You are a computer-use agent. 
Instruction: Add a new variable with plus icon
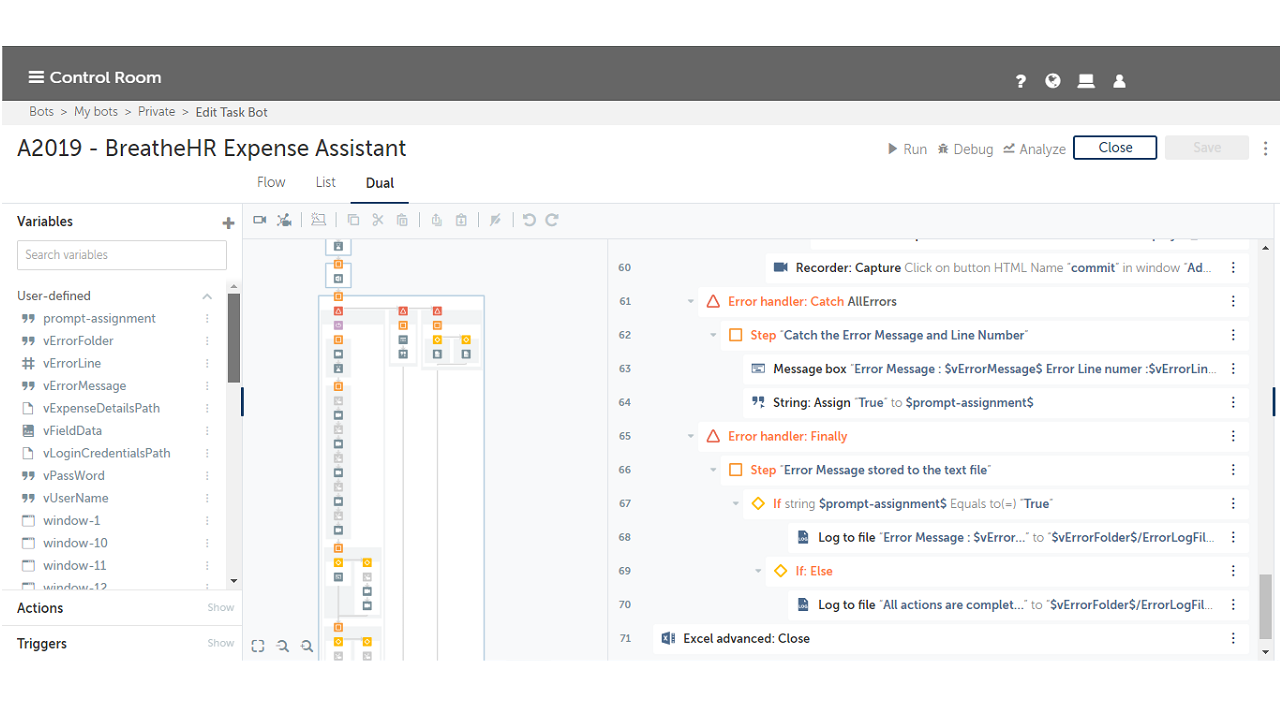(x=228, y=223)
